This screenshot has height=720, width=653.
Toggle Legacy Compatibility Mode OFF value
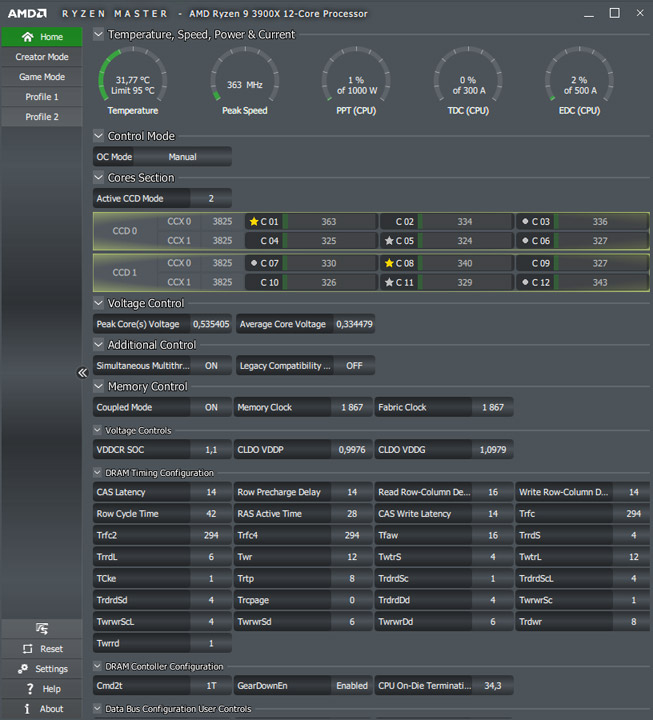tap(354, 366)
